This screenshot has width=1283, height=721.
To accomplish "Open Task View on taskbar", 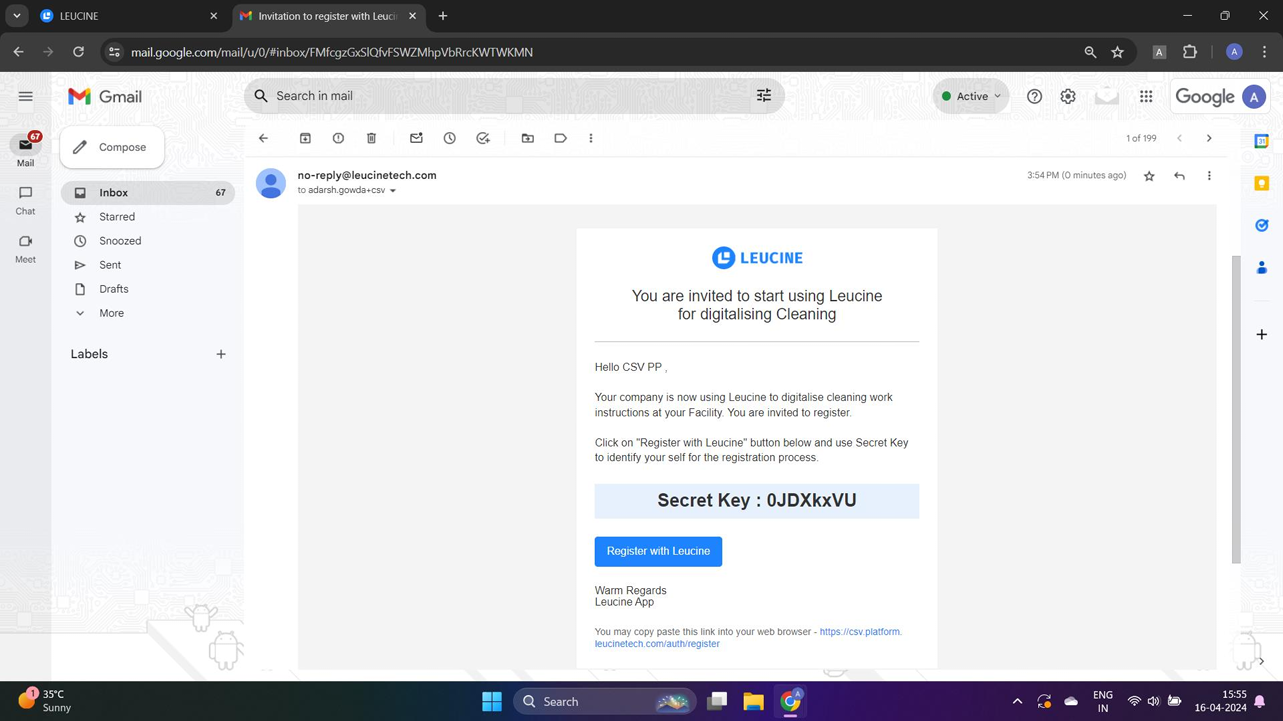I will click(x=717, y=701).
